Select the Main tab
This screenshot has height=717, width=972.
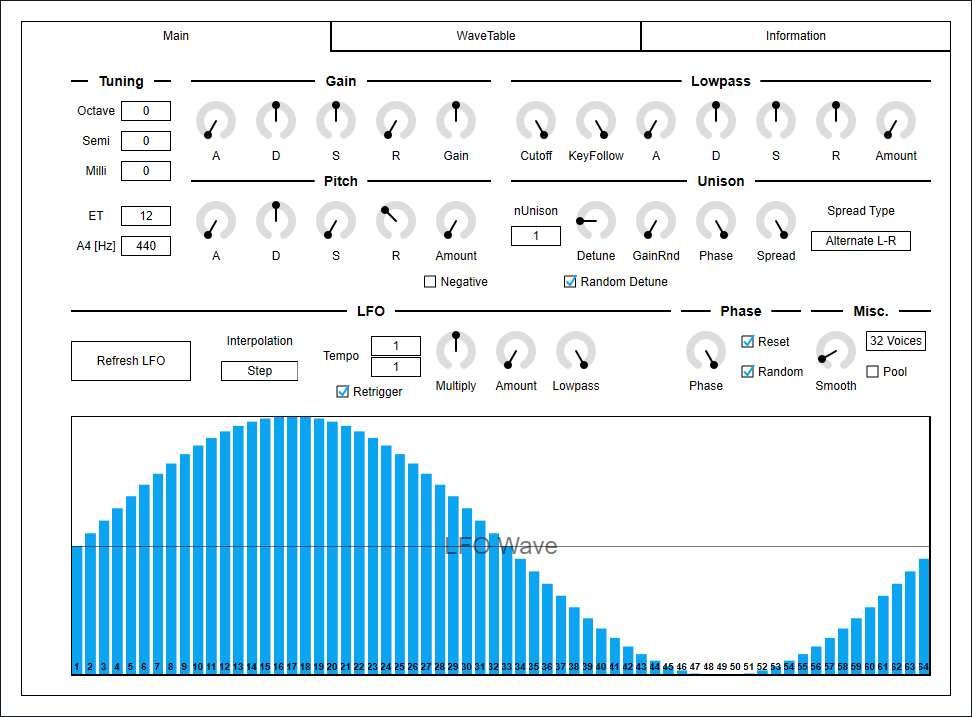click(176, 36)
